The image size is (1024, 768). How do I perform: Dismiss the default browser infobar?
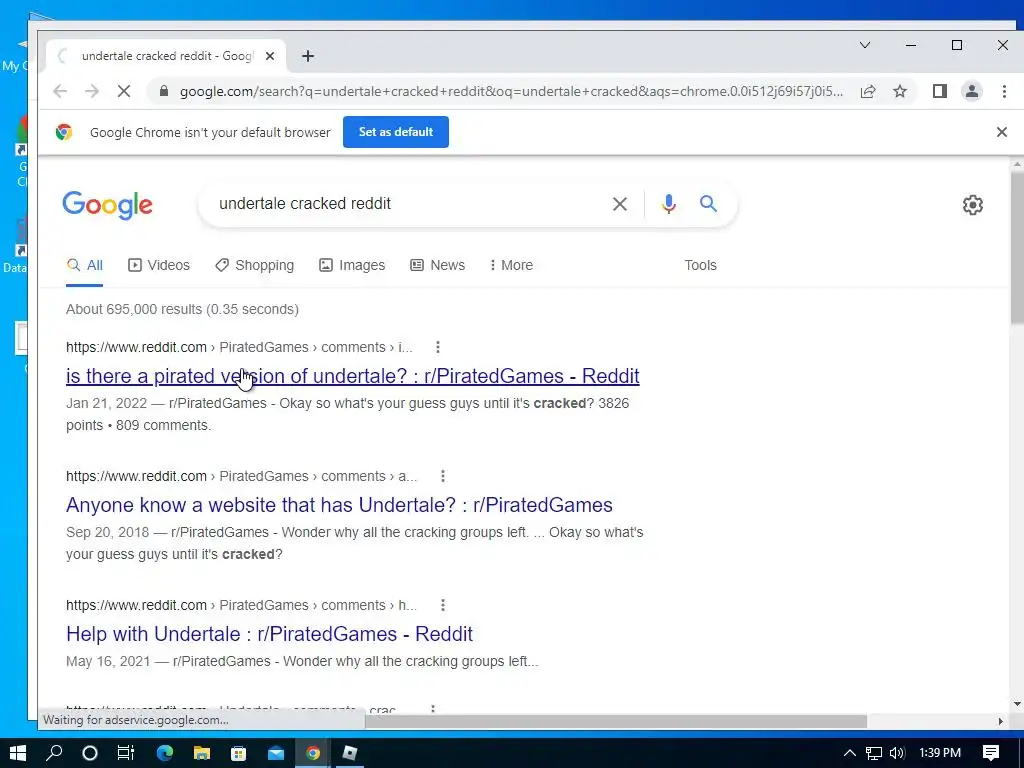pos(1002,132)
